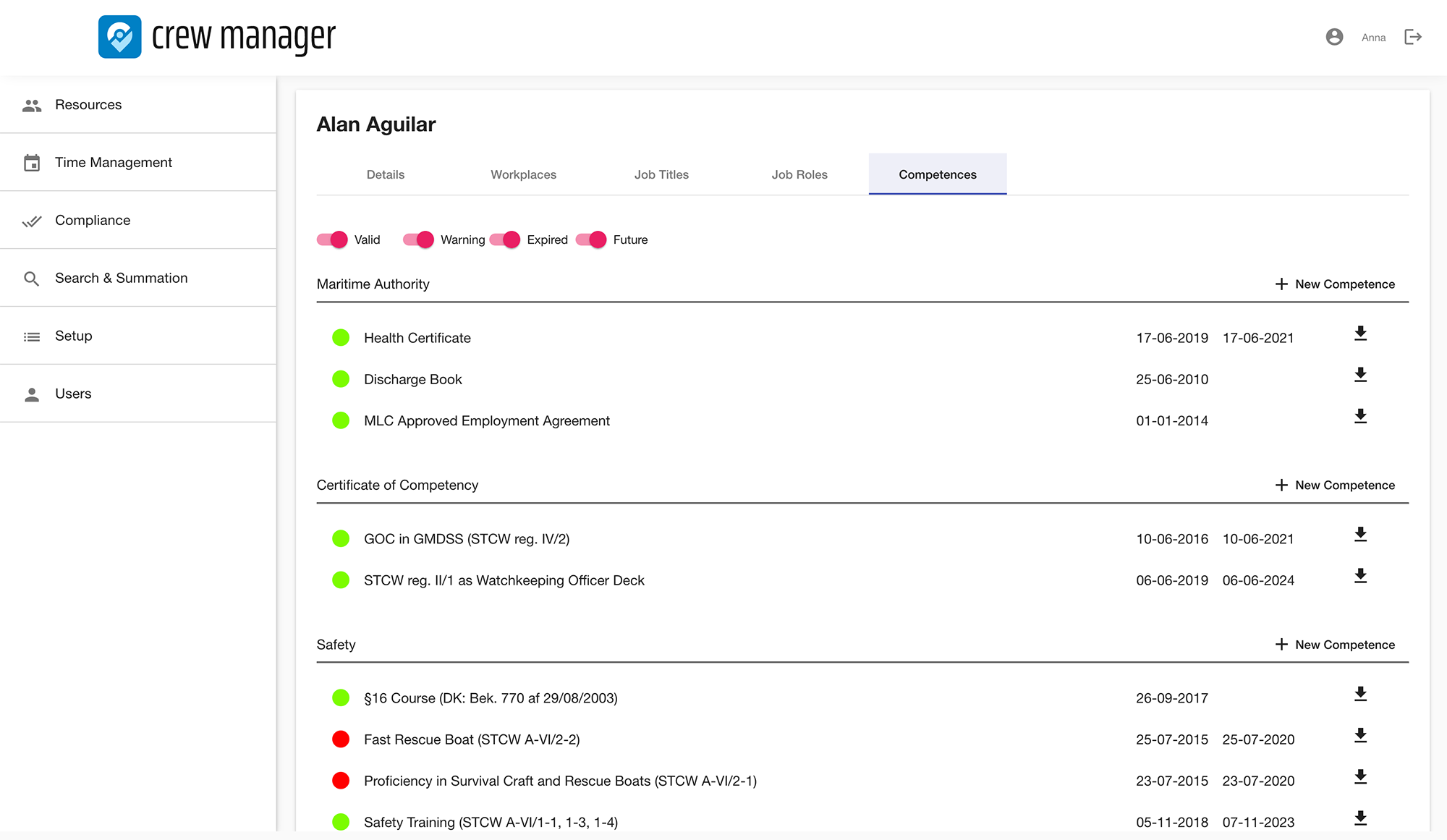Switch to the Job Roles tab

[799, 174]
